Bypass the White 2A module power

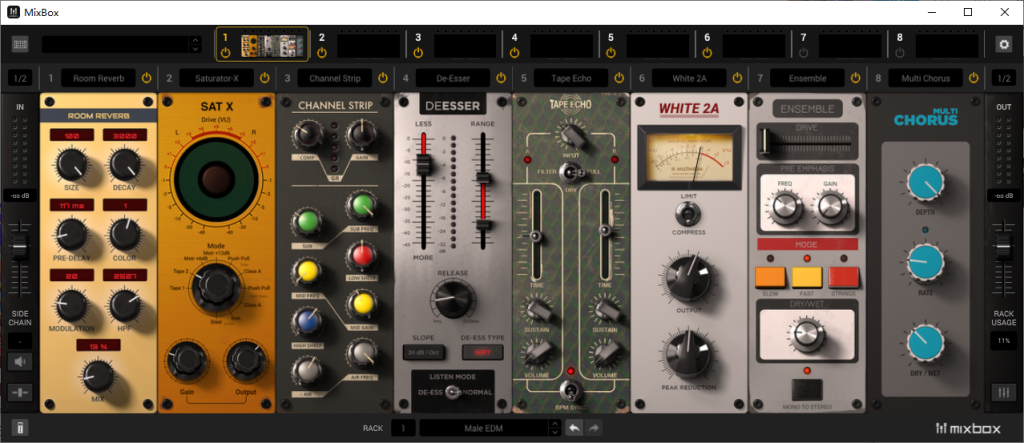pyautogui.click(x=737, y=78)
